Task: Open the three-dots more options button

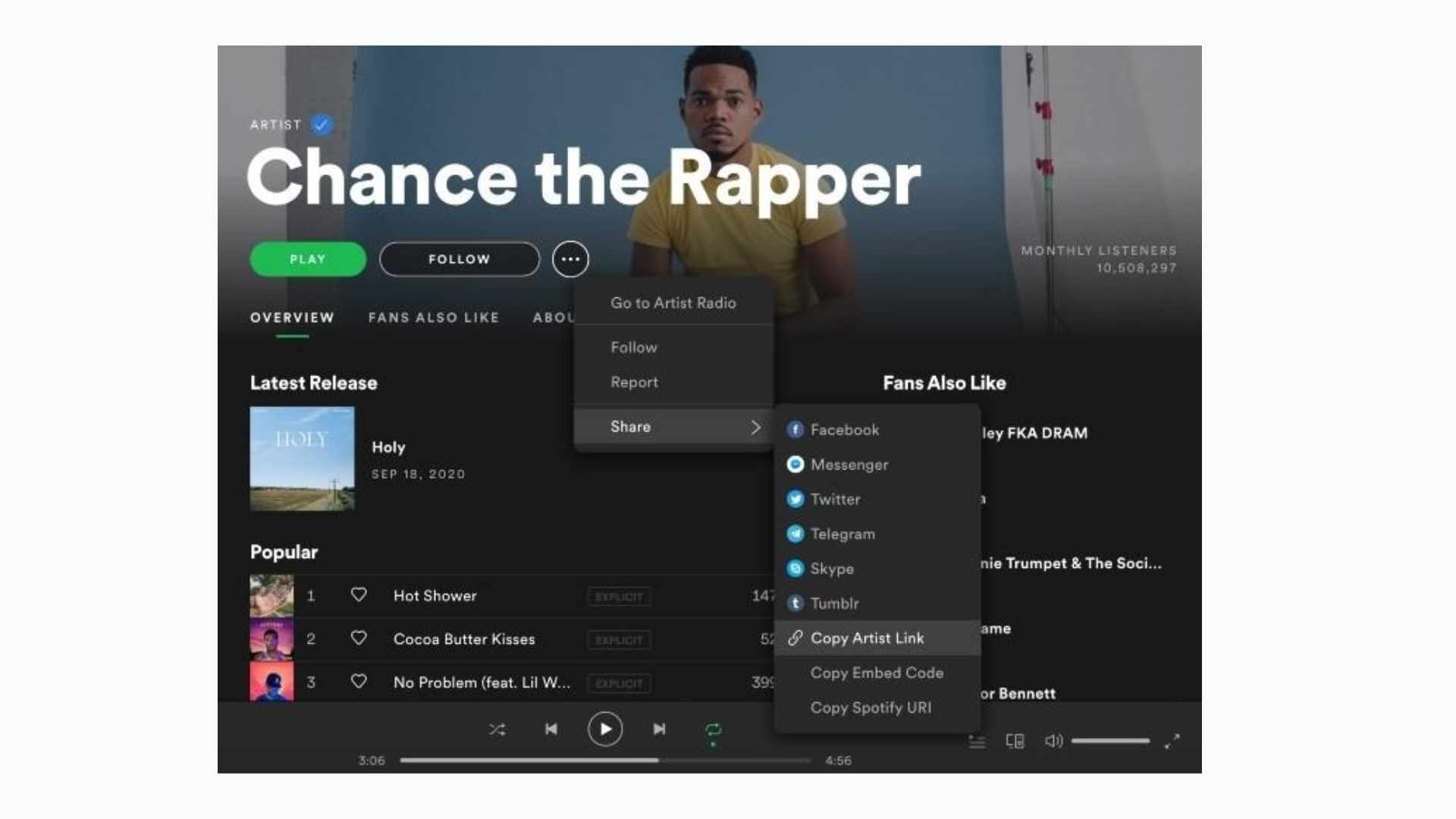Action: pos(570,259)
